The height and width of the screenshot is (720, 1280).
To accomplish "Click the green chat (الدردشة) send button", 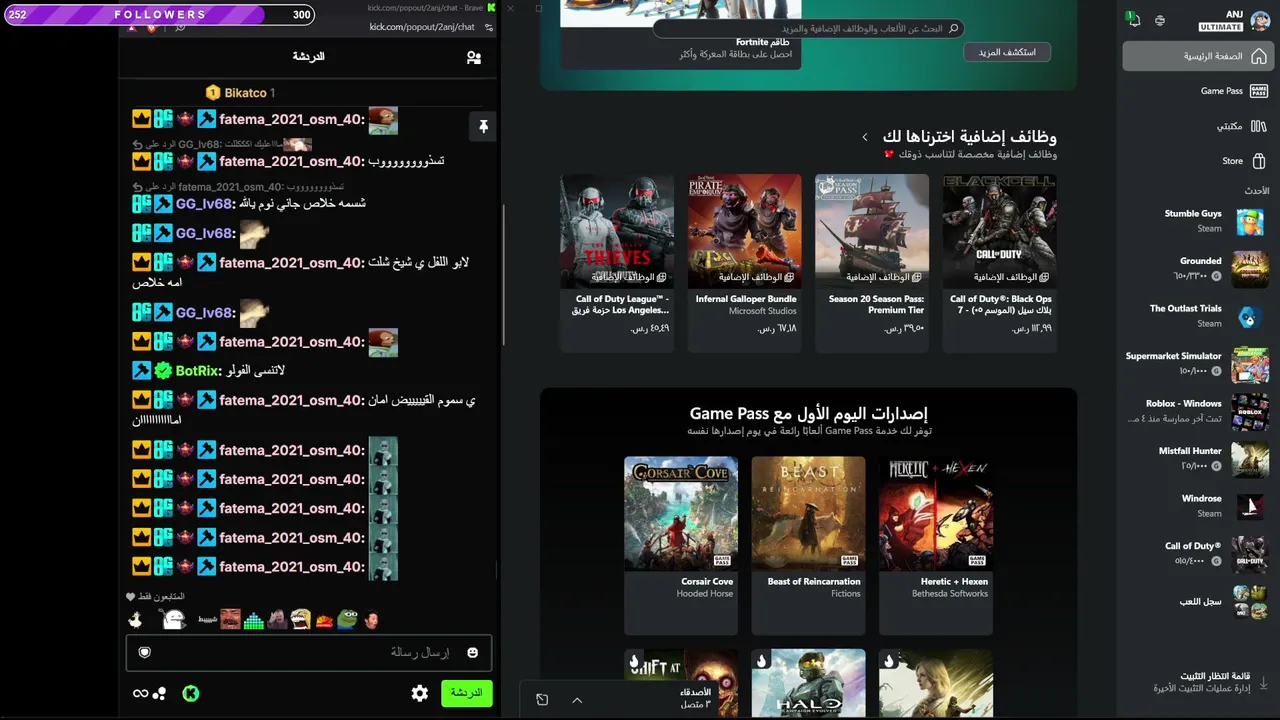I will [x=466, y=693].
